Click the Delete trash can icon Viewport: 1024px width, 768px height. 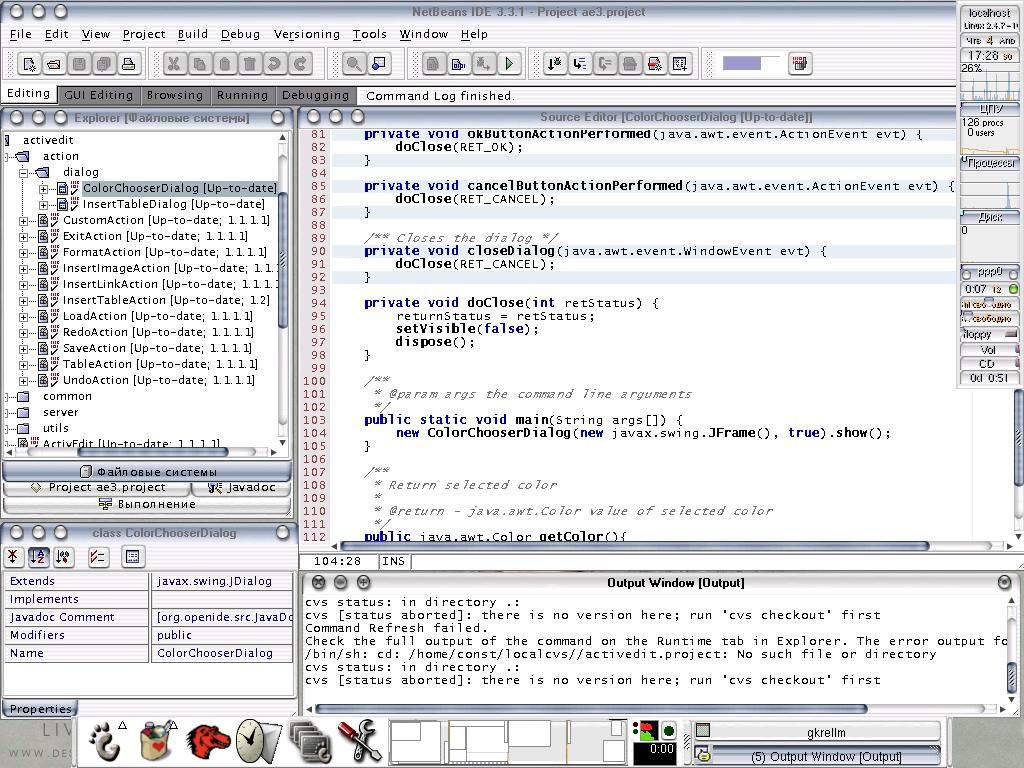(x=249, y=64)
